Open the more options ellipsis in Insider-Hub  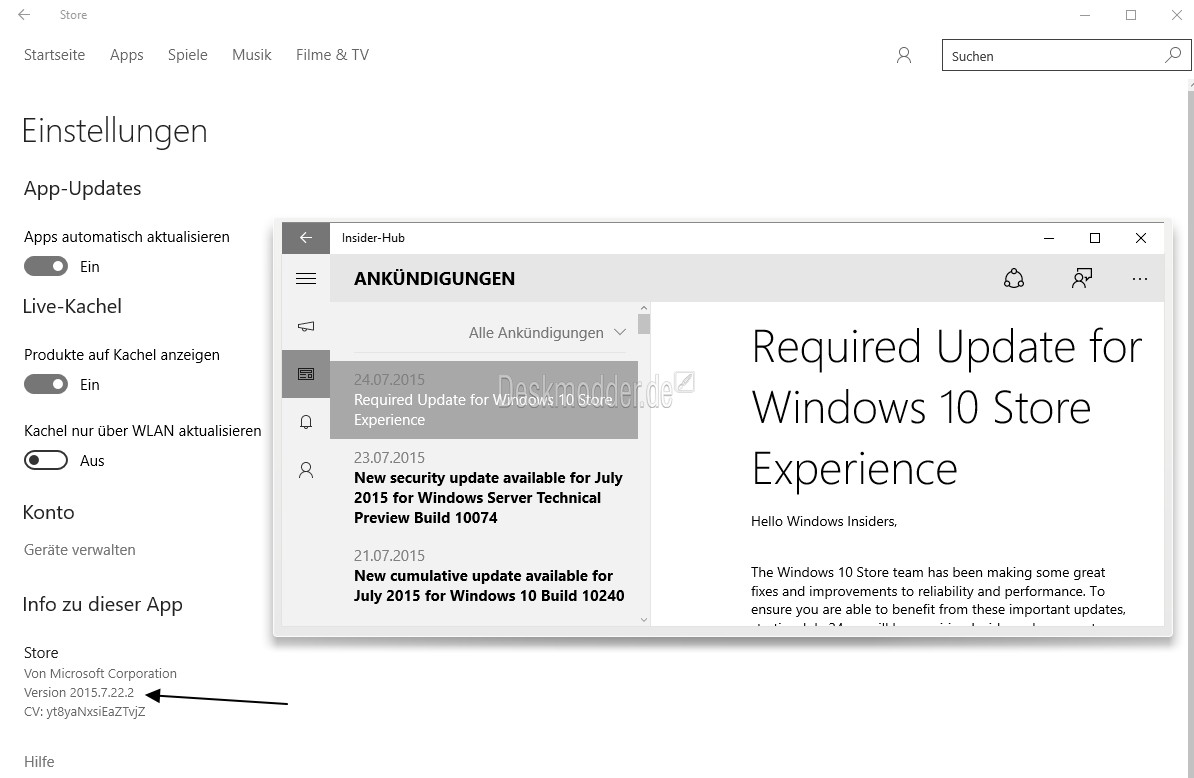(x=1139, y=279)
